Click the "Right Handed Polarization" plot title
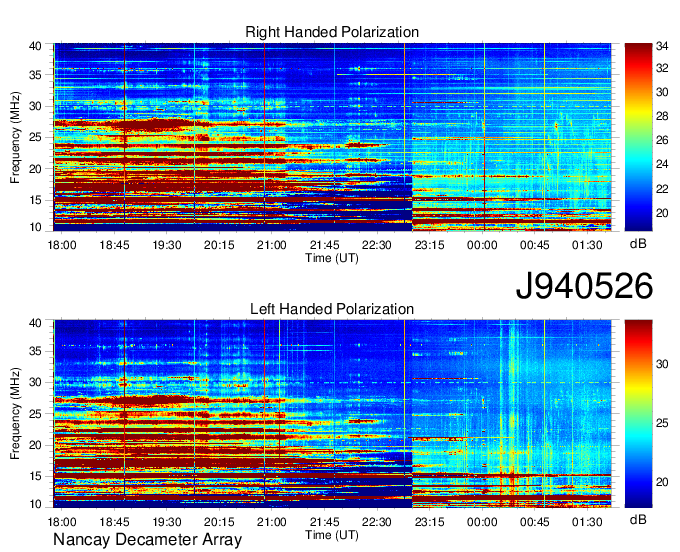The width and height of the screenshot is (680, 552). coord(332,33)
